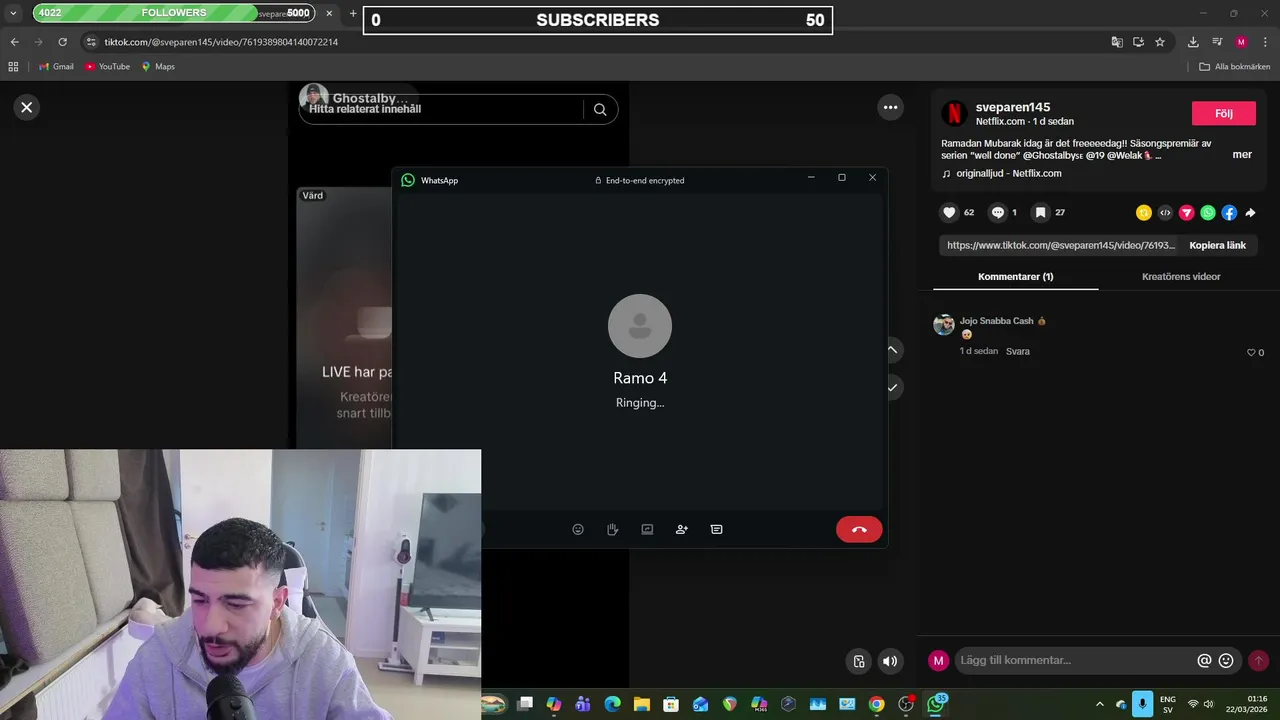
Task: Switch to Kommentarer (1) tab
Action: 1015,277
